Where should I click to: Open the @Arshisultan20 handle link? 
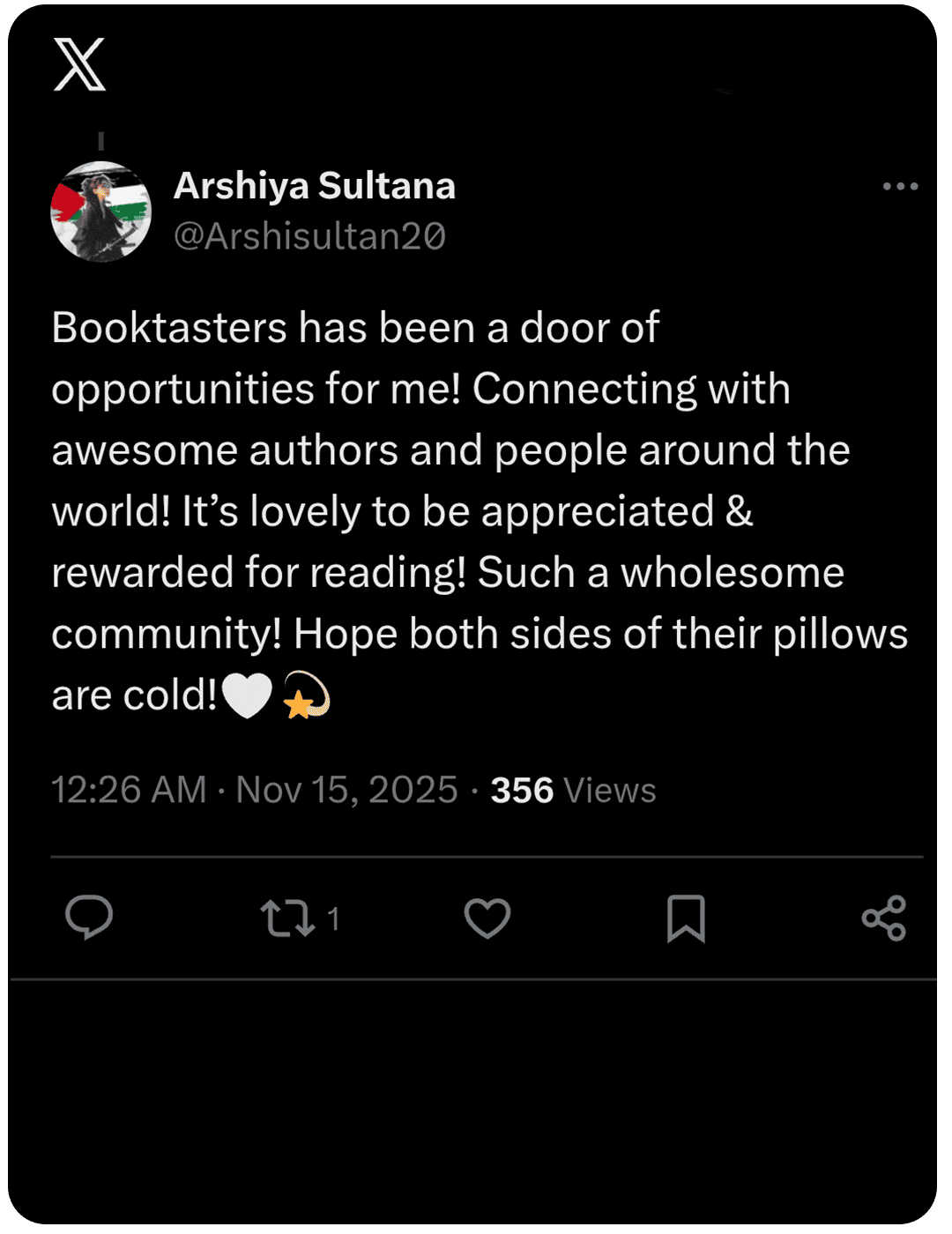click(x=309, y=236)
